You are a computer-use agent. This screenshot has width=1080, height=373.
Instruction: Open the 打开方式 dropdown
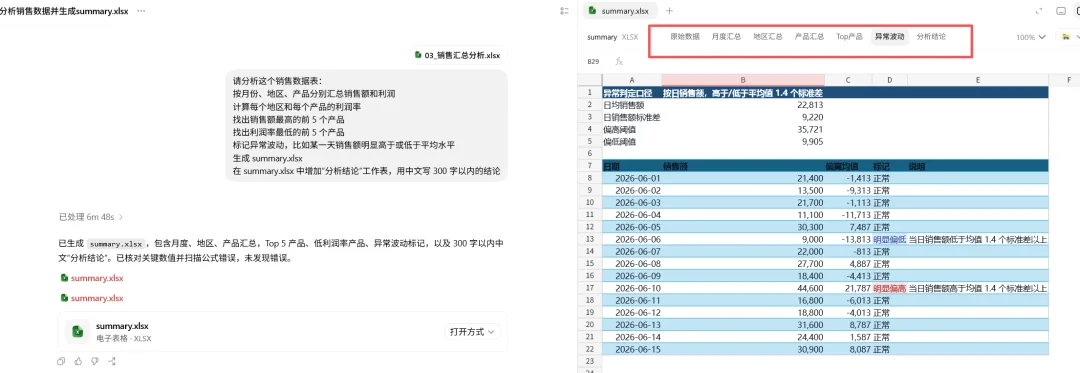472,332
